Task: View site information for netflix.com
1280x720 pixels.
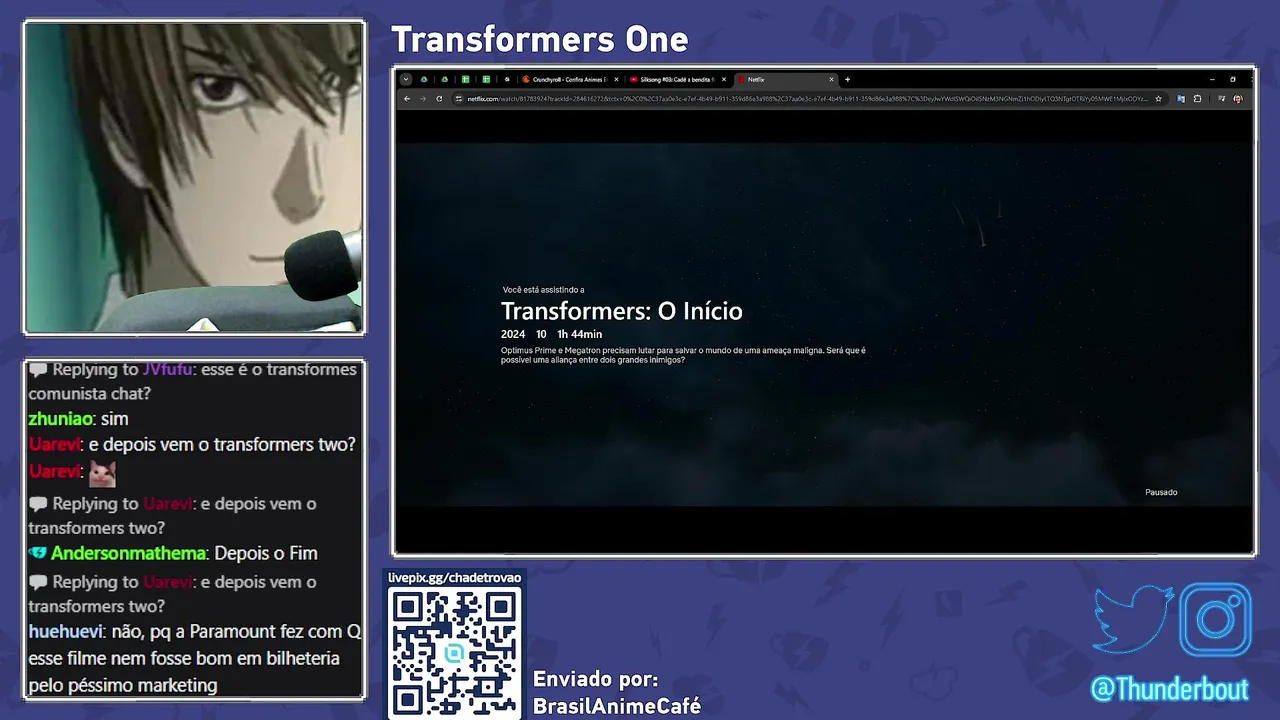Action: (458, 99)
